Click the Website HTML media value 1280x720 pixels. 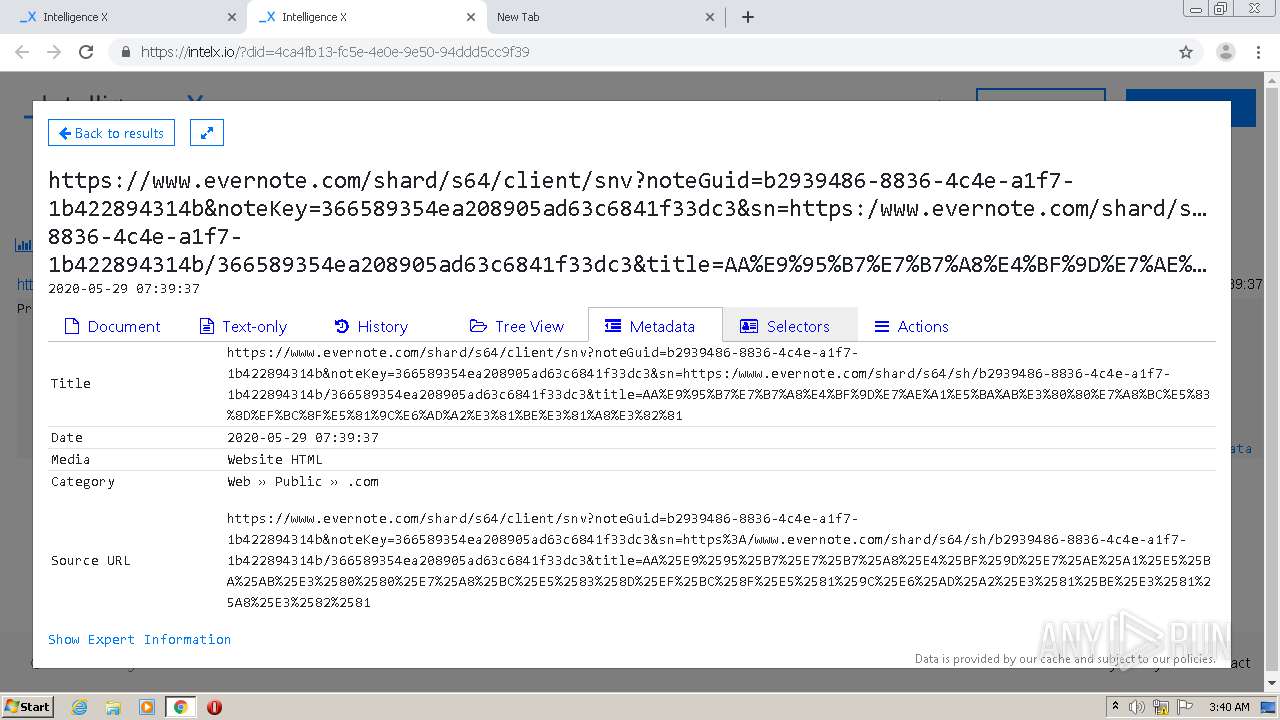point(275,460)
